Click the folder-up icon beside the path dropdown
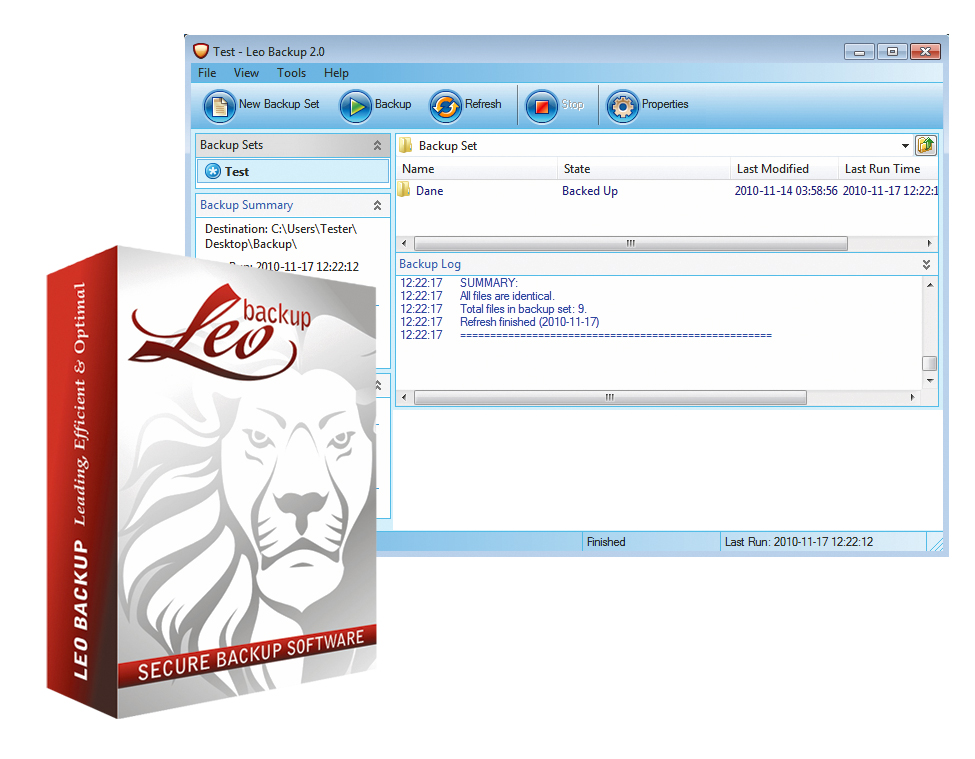The image size is (975, 759). (x=925, y=145)
